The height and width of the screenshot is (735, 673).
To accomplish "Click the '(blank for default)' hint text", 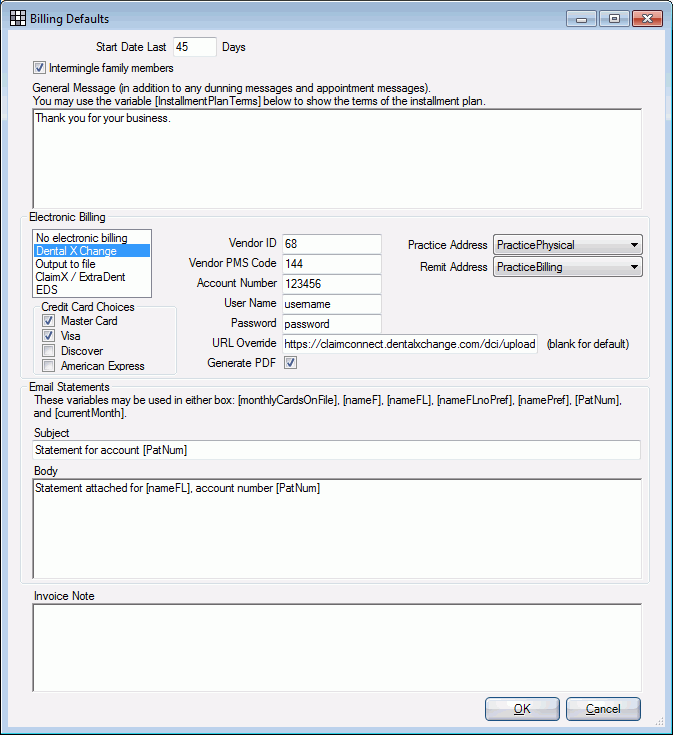I will point(588,344).
